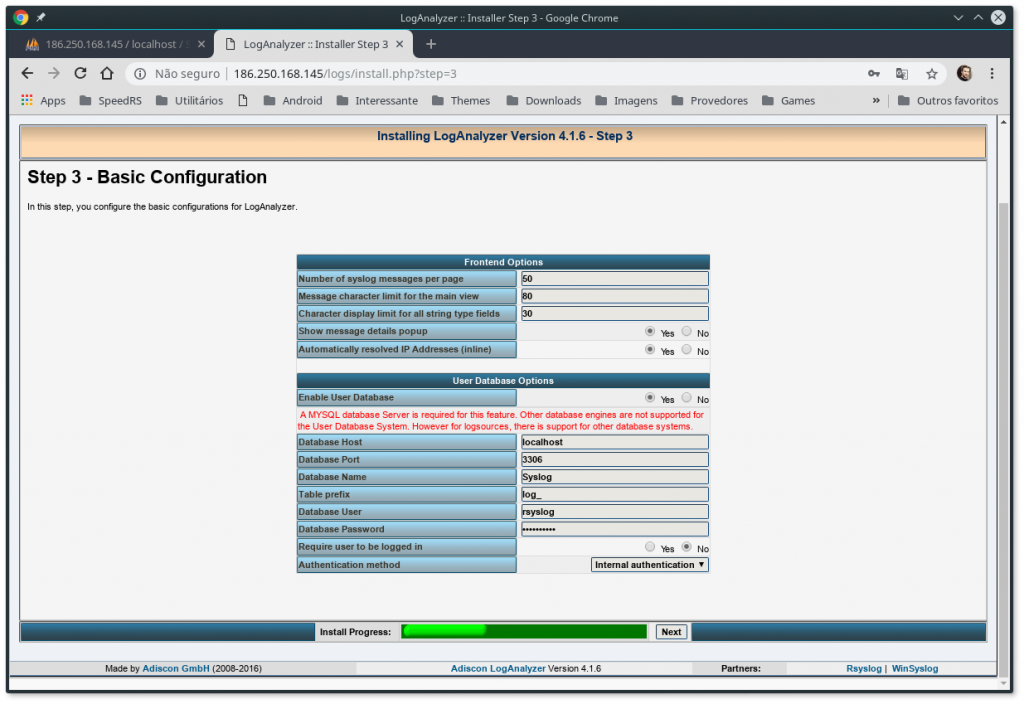Click the page reload icon
The image size is (1024, 704).
(x=80, y=73)
